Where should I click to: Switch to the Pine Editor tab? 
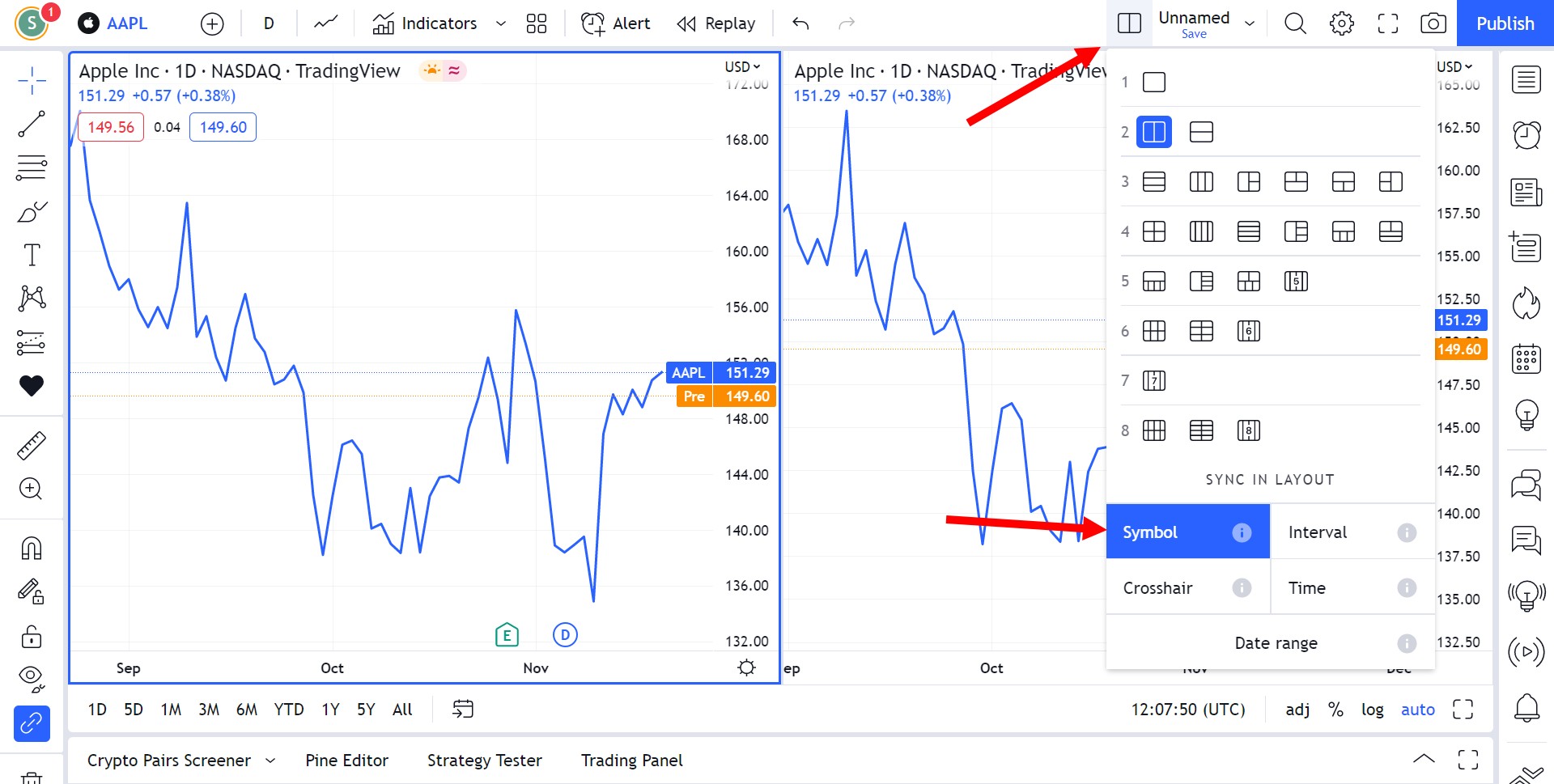coord(346,760)
